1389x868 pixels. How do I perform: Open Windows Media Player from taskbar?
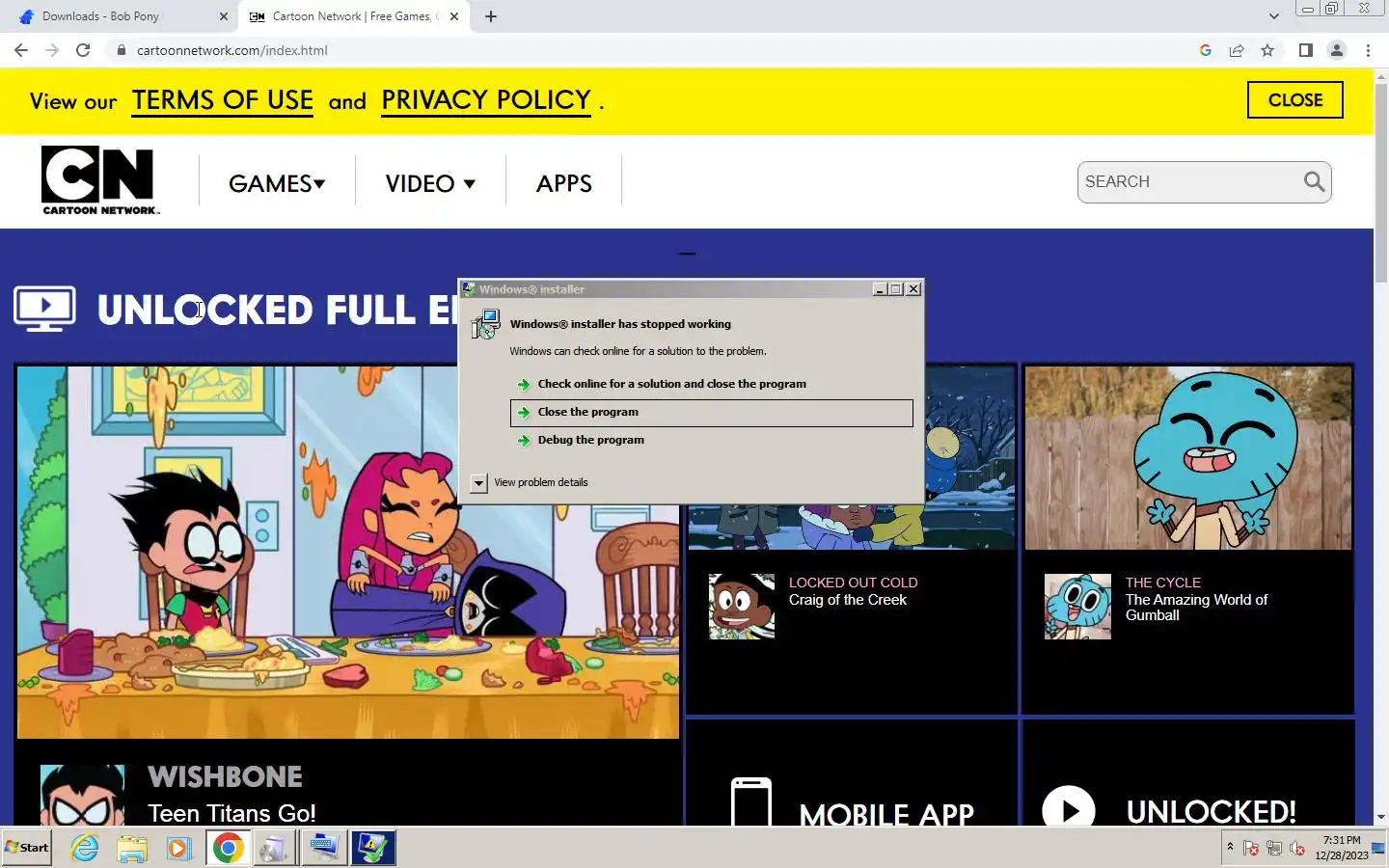click(x=178, y=848)
